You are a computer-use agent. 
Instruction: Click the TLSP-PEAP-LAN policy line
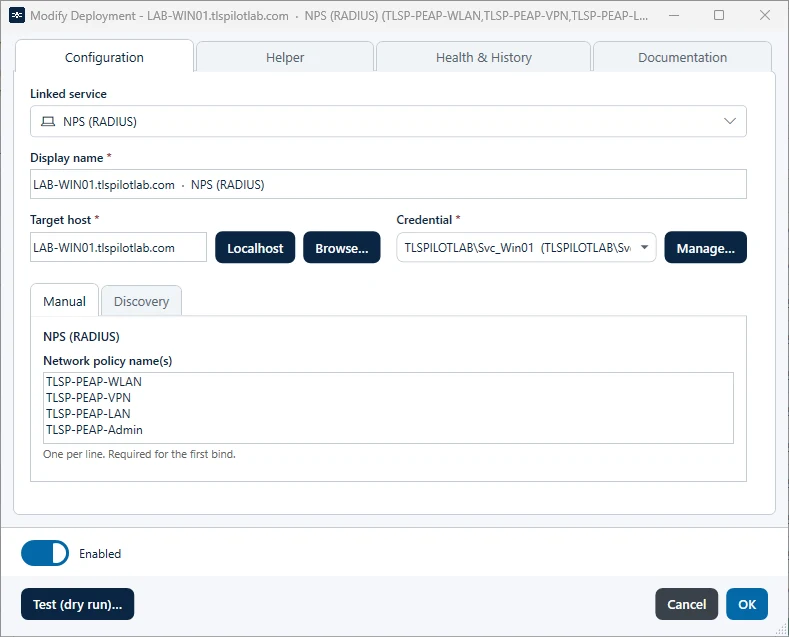(x=89, y=414)
